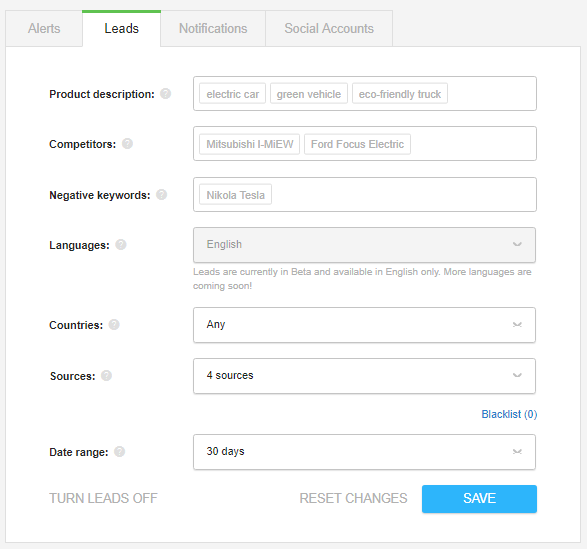The width and height of the screenshot is (587, 549).
Task: Click the blue SAVE button
Action: coord(479,499)
